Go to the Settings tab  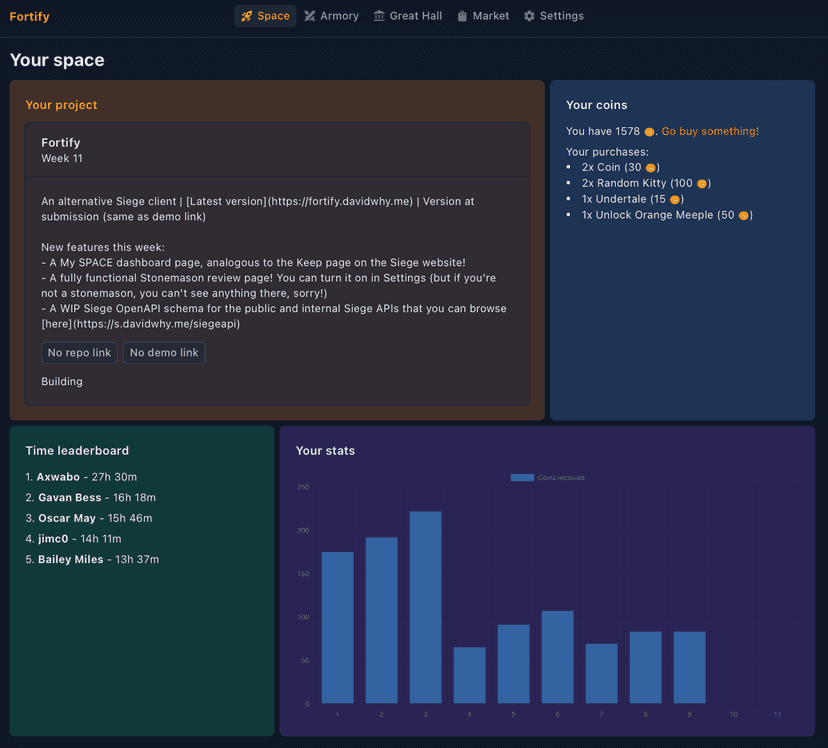(x=553, y=16)
